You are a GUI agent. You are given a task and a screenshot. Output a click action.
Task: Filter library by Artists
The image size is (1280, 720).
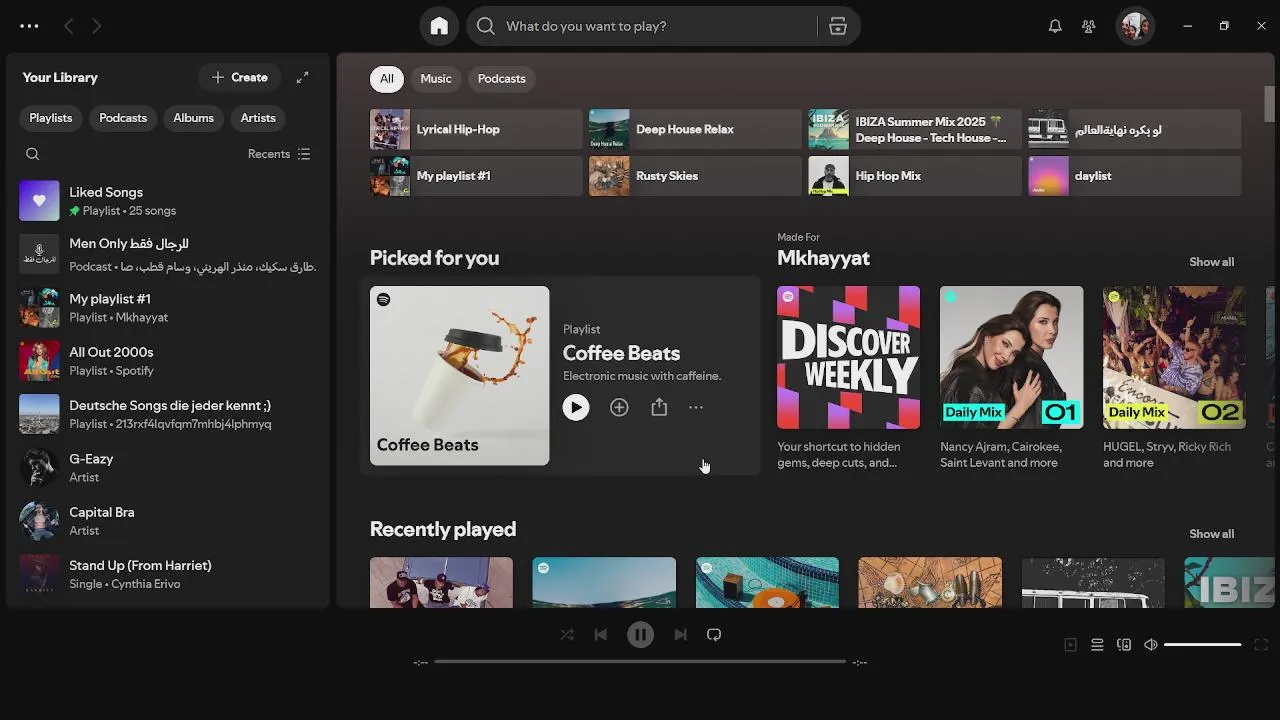point(258,118)
